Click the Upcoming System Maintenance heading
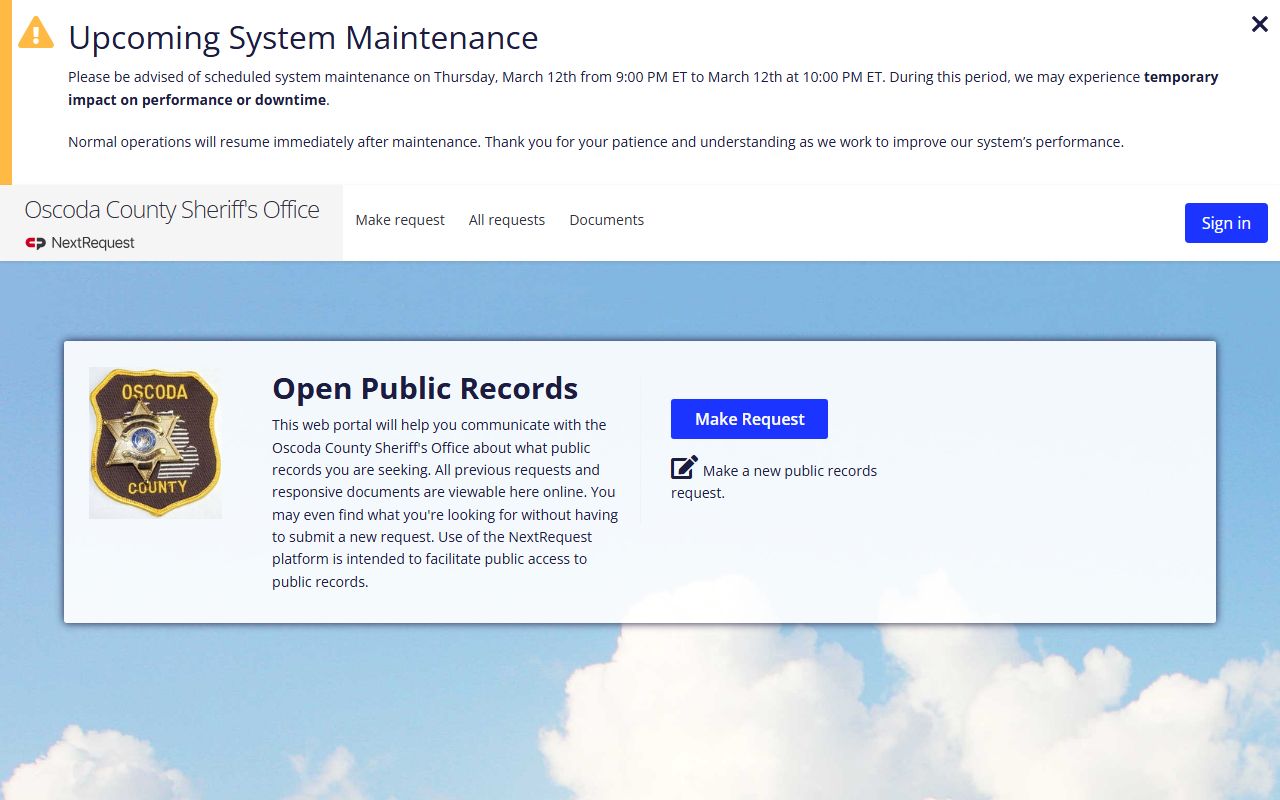The height and width of the screenshot is (800, 1280). (303, 38)
